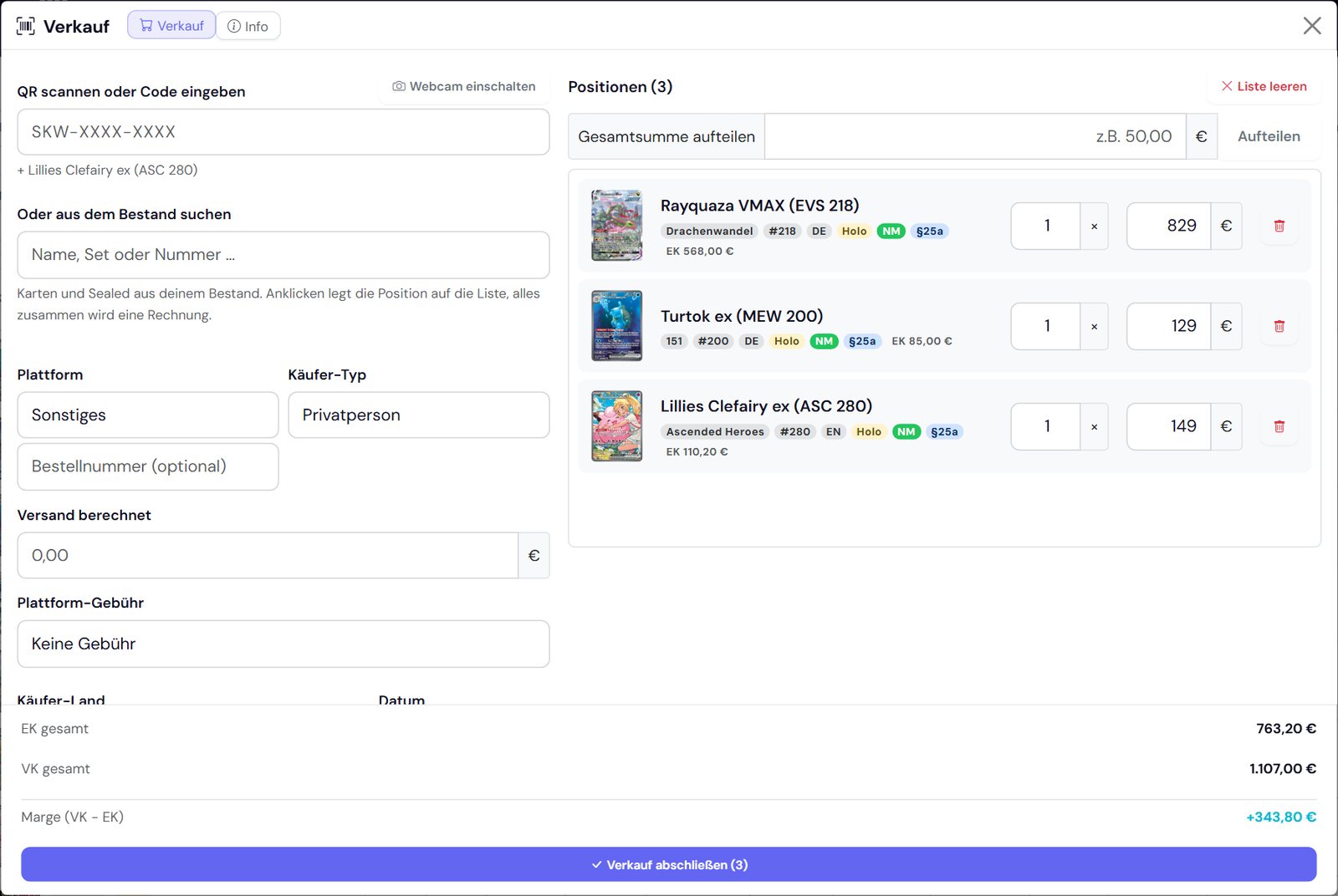The image size is (1338, 896).
Task: Delete the Turtok ex position
Action: click(1279, 326)
